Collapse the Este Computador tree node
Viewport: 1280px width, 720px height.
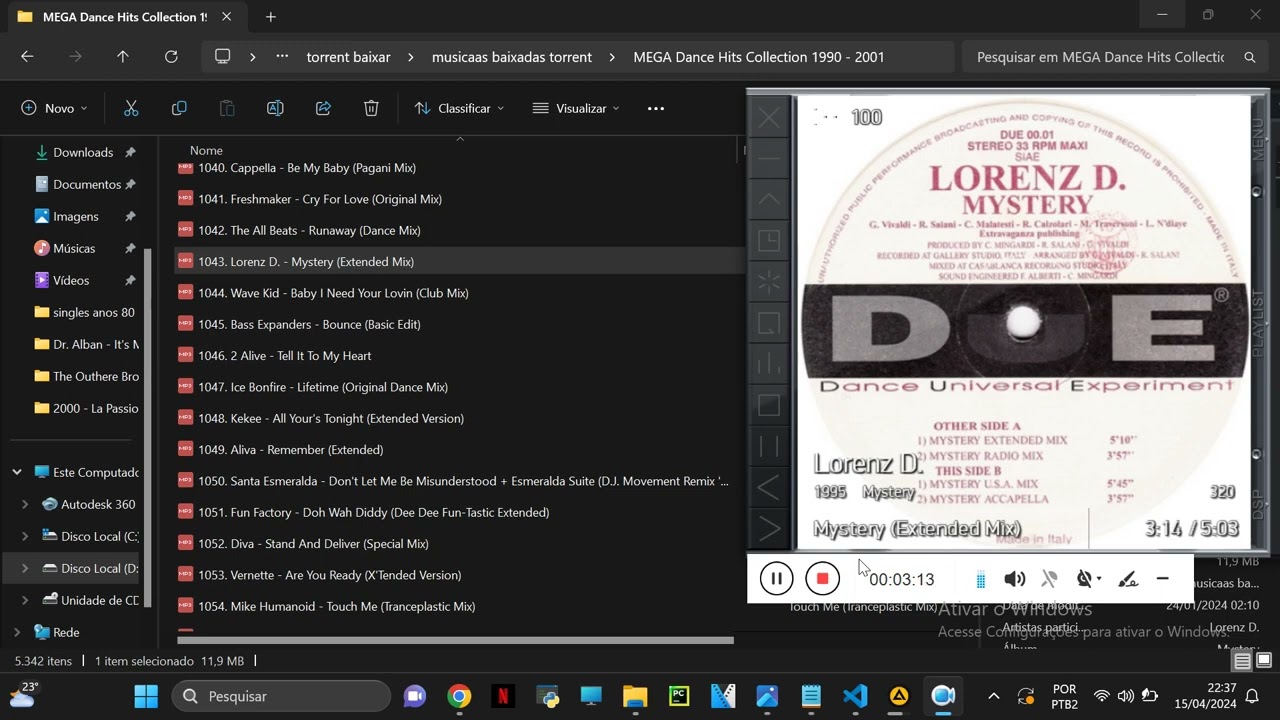pos(17,472)
